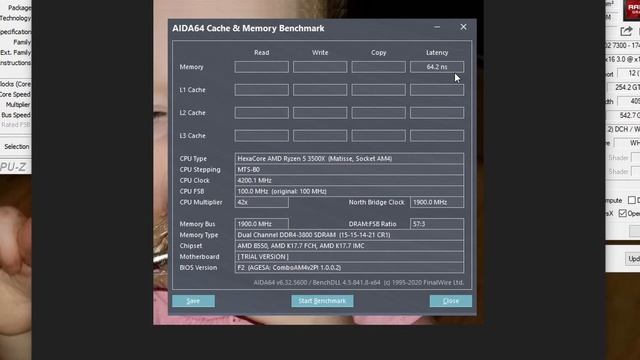Click the CPU FSB 100.0 MHz value

coord(349,191)
